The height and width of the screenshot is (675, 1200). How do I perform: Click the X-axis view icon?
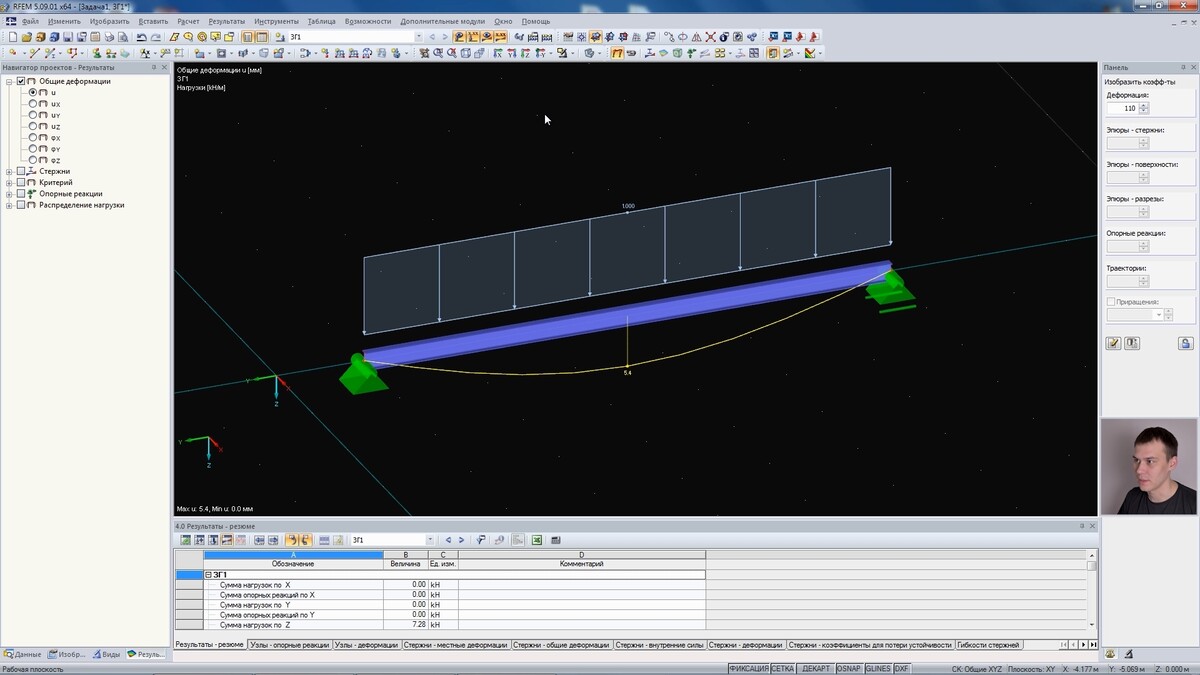click(497, 52)
